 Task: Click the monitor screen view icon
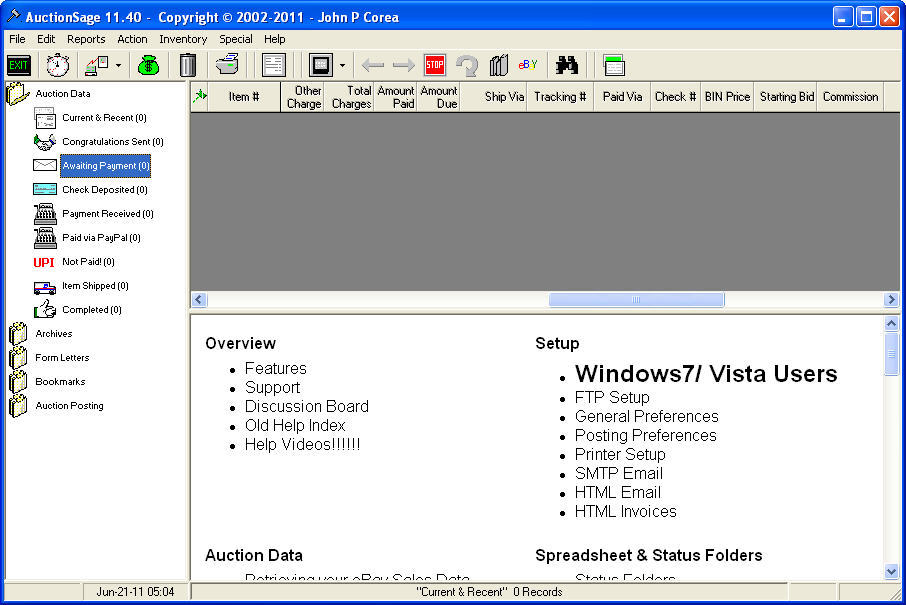pos(321,65)
